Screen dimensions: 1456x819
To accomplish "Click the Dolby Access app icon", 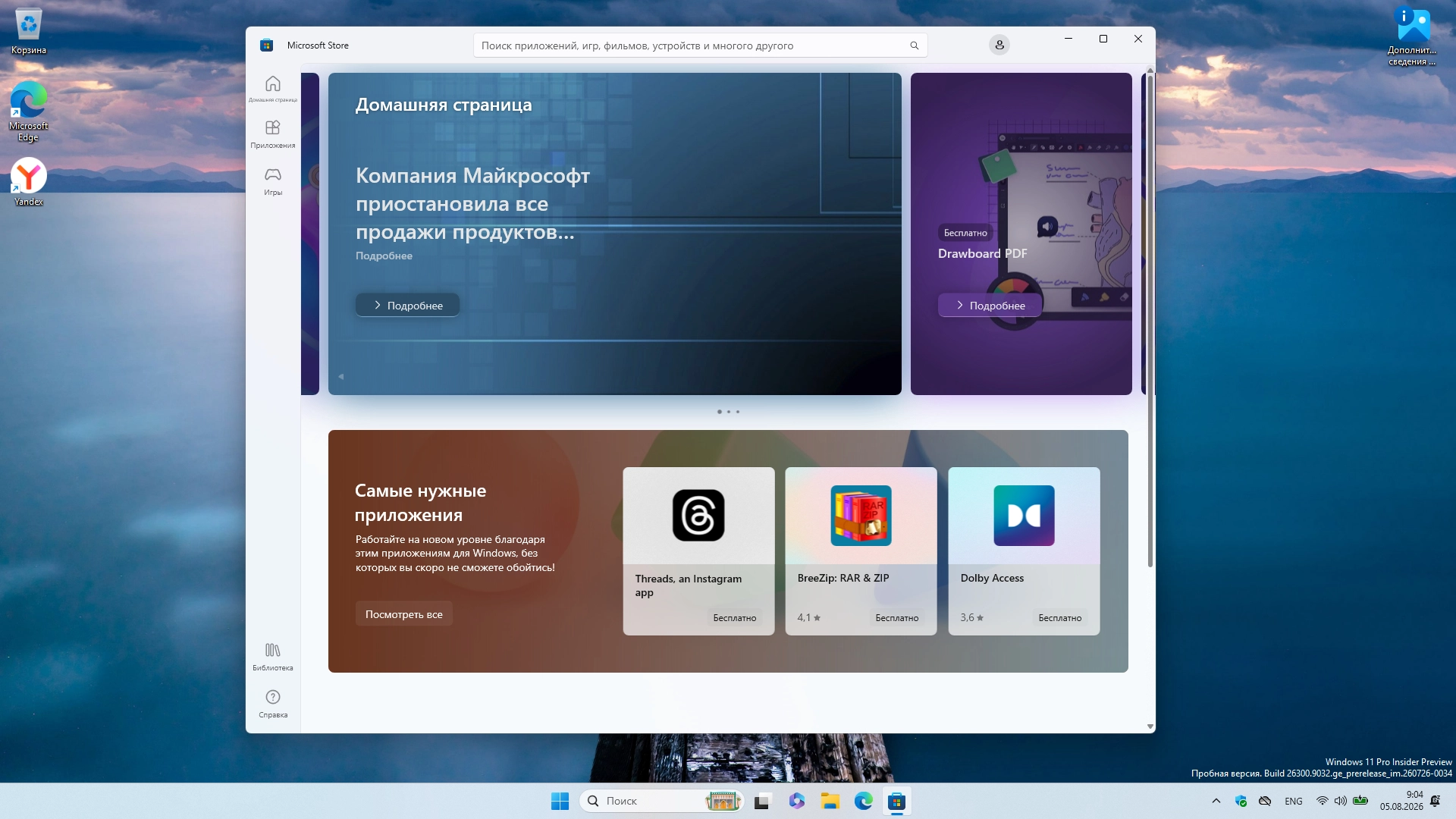I will click(1024, 516).
